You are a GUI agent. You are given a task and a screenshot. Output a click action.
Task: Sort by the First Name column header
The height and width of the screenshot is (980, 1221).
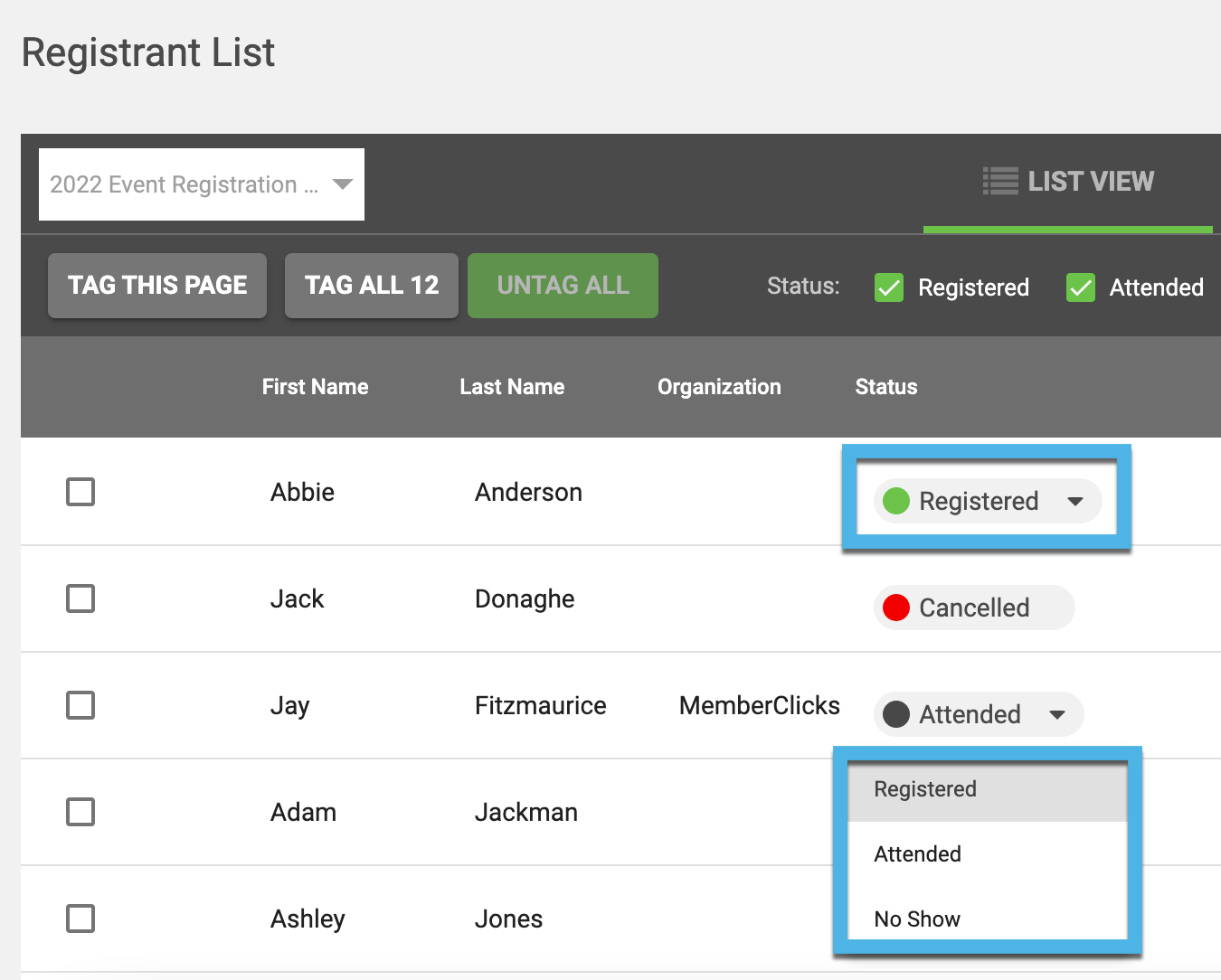[x=315, y=387]
